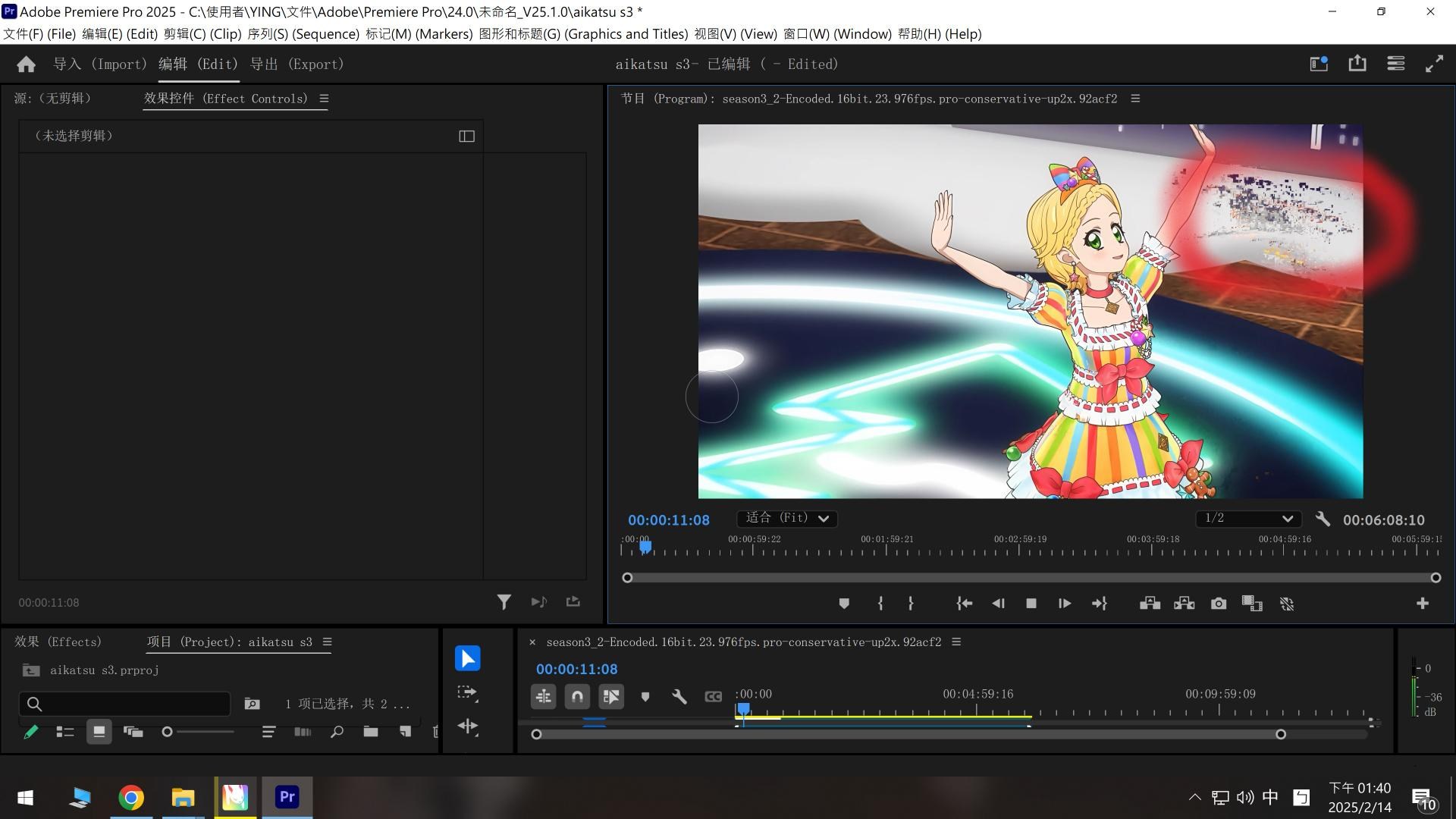This screenshot has height=819, width=1456.
Task: Mark In point in Program monitor
Action: (x=880, y=604)
